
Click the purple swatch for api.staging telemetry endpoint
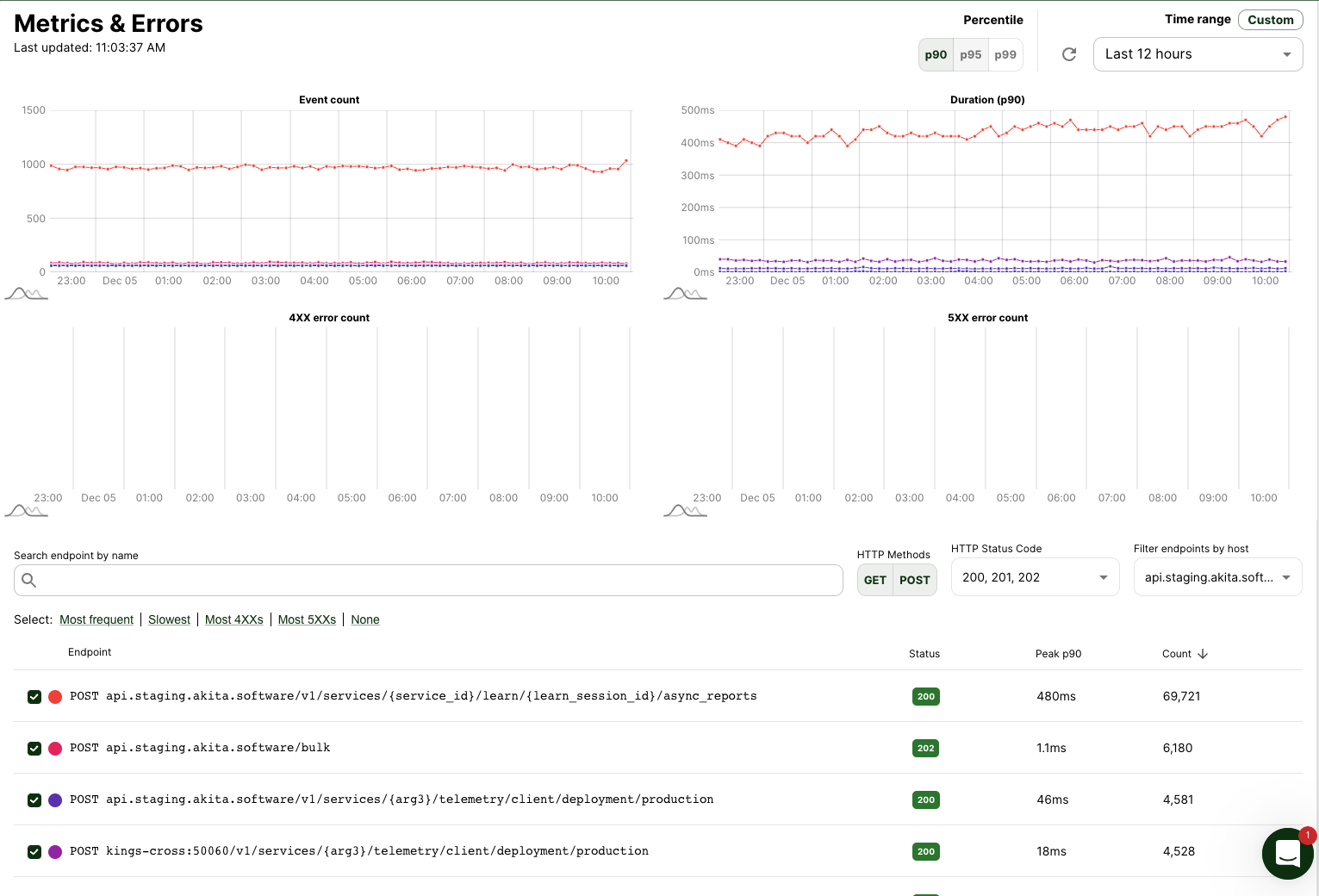(x=55, y=800)
